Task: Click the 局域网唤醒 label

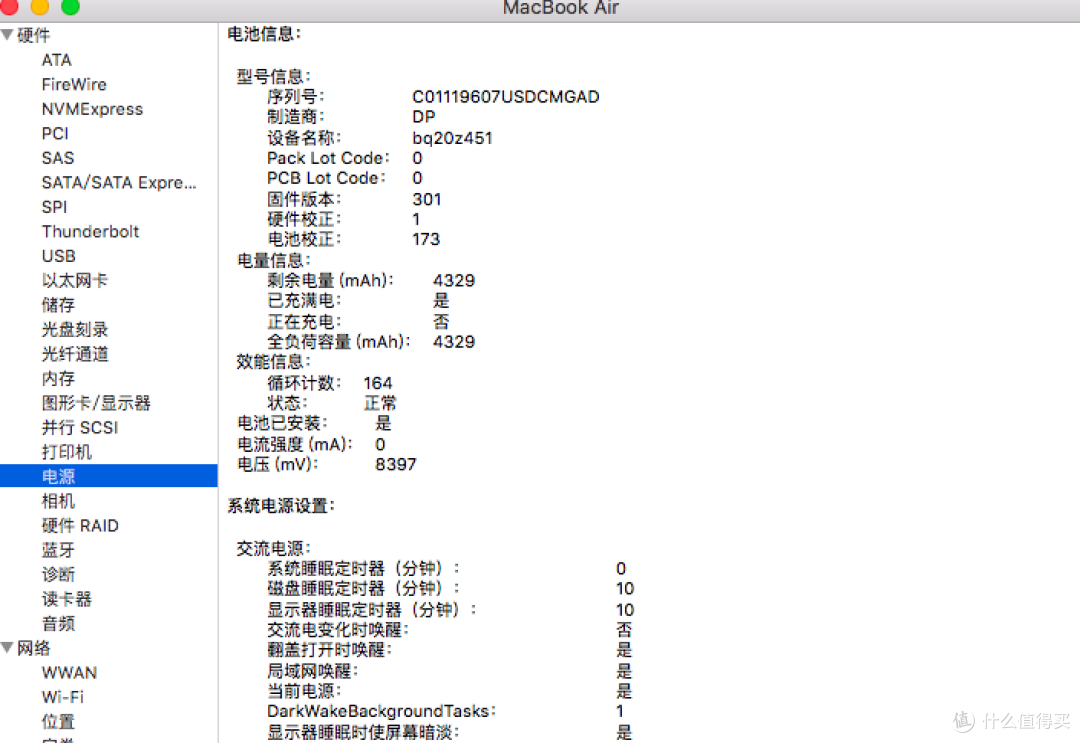Action: pos(312,671)
